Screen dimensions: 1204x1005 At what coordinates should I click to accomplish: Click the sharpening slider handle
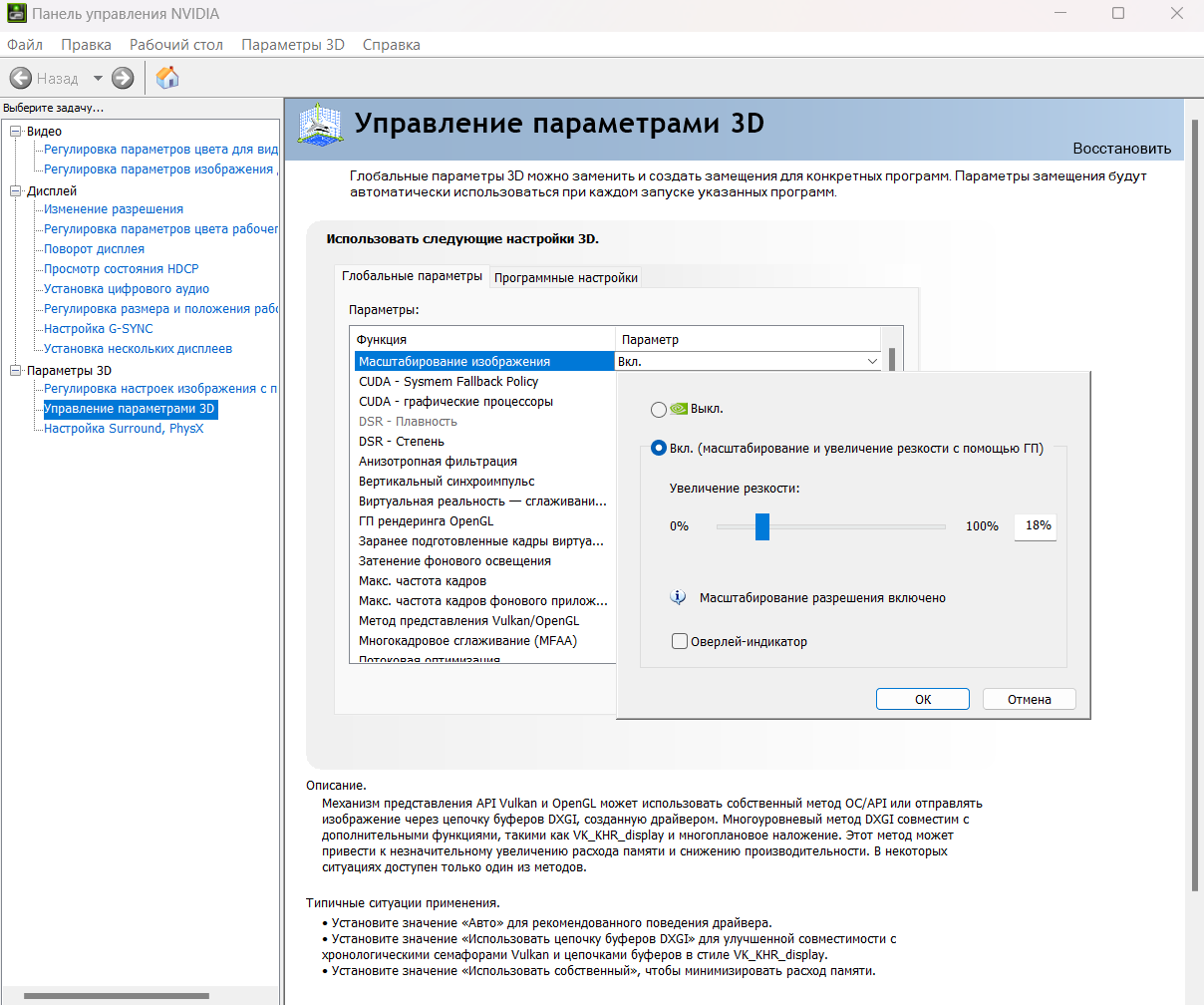click(x=762, y=526)
